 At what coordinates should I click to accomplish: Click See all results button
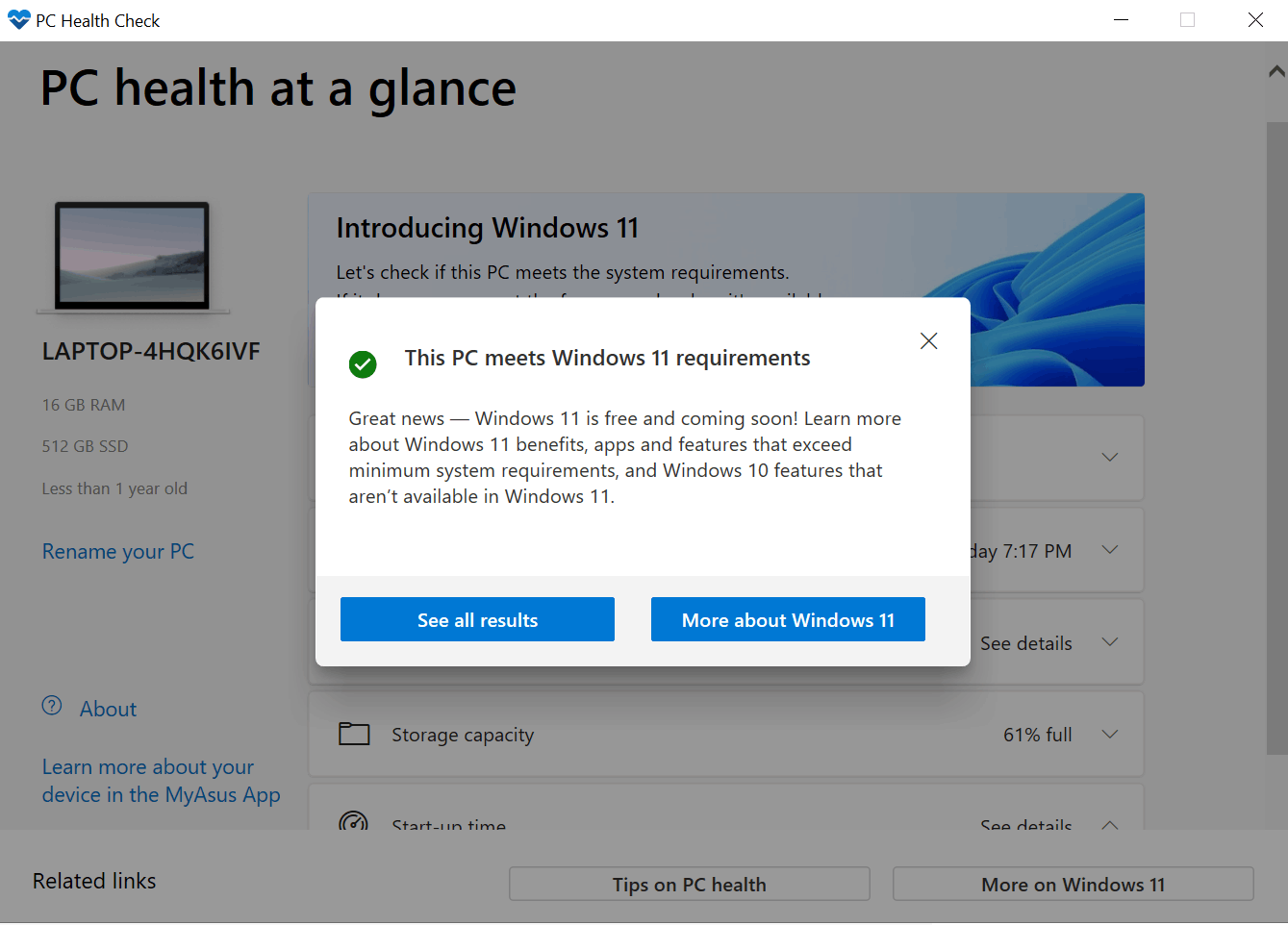477,619
